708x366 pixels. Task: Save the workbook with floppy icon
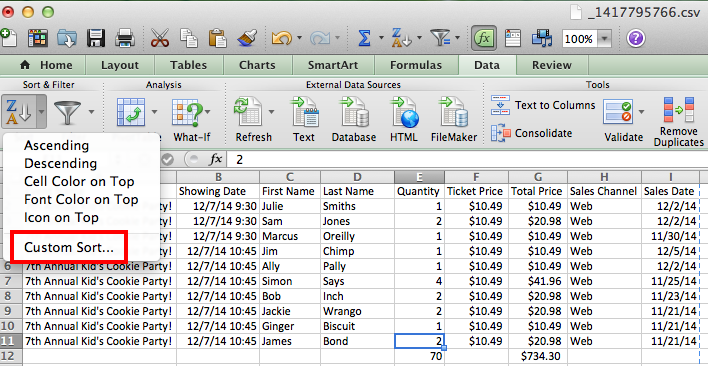coord(96,38)
